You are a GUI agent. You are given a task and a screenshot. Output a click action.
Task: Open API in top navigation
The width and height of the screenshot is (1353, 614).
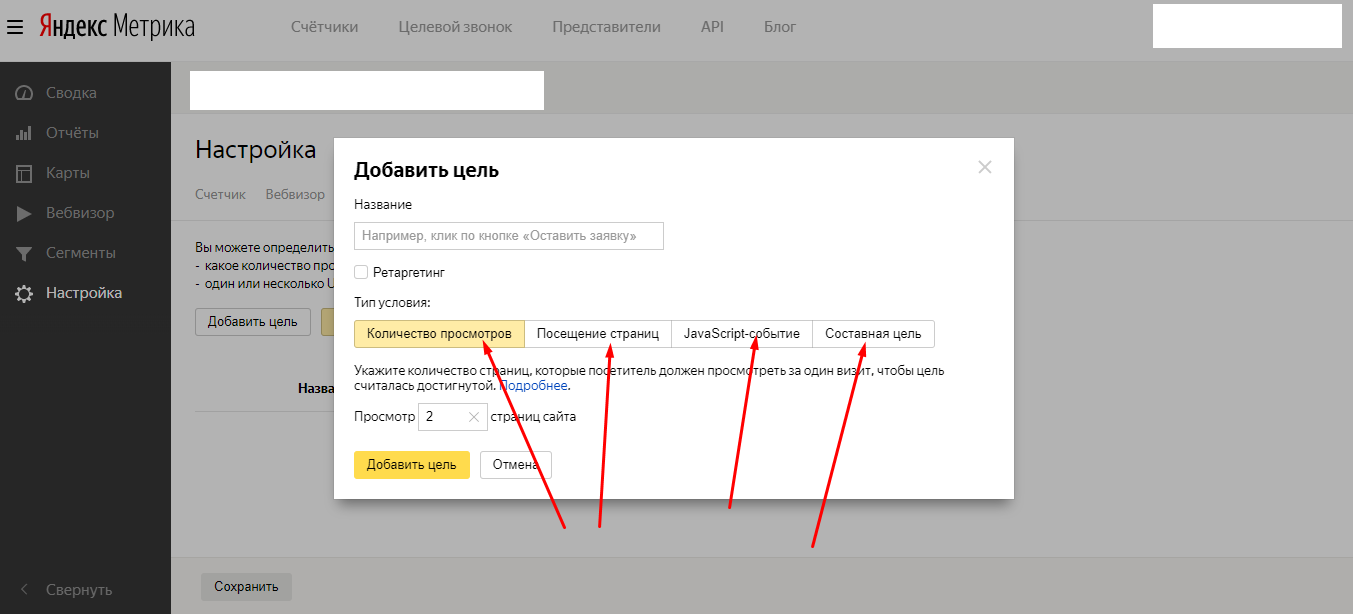tap(712, 27)
